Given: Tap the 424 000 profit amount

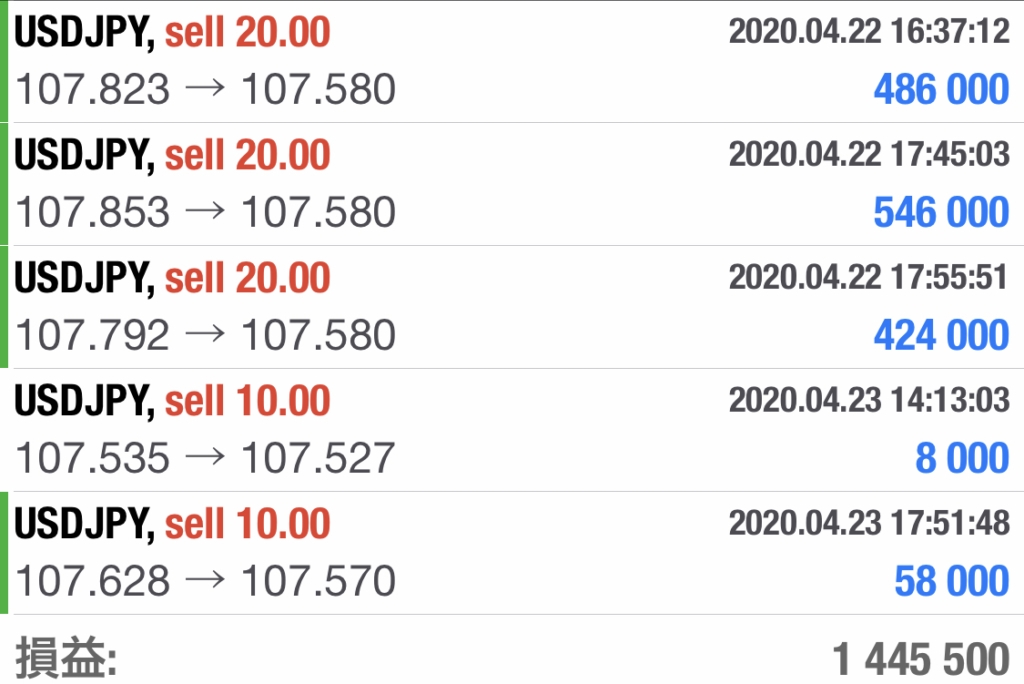Looking at the screenshot, I should [941, 334].
